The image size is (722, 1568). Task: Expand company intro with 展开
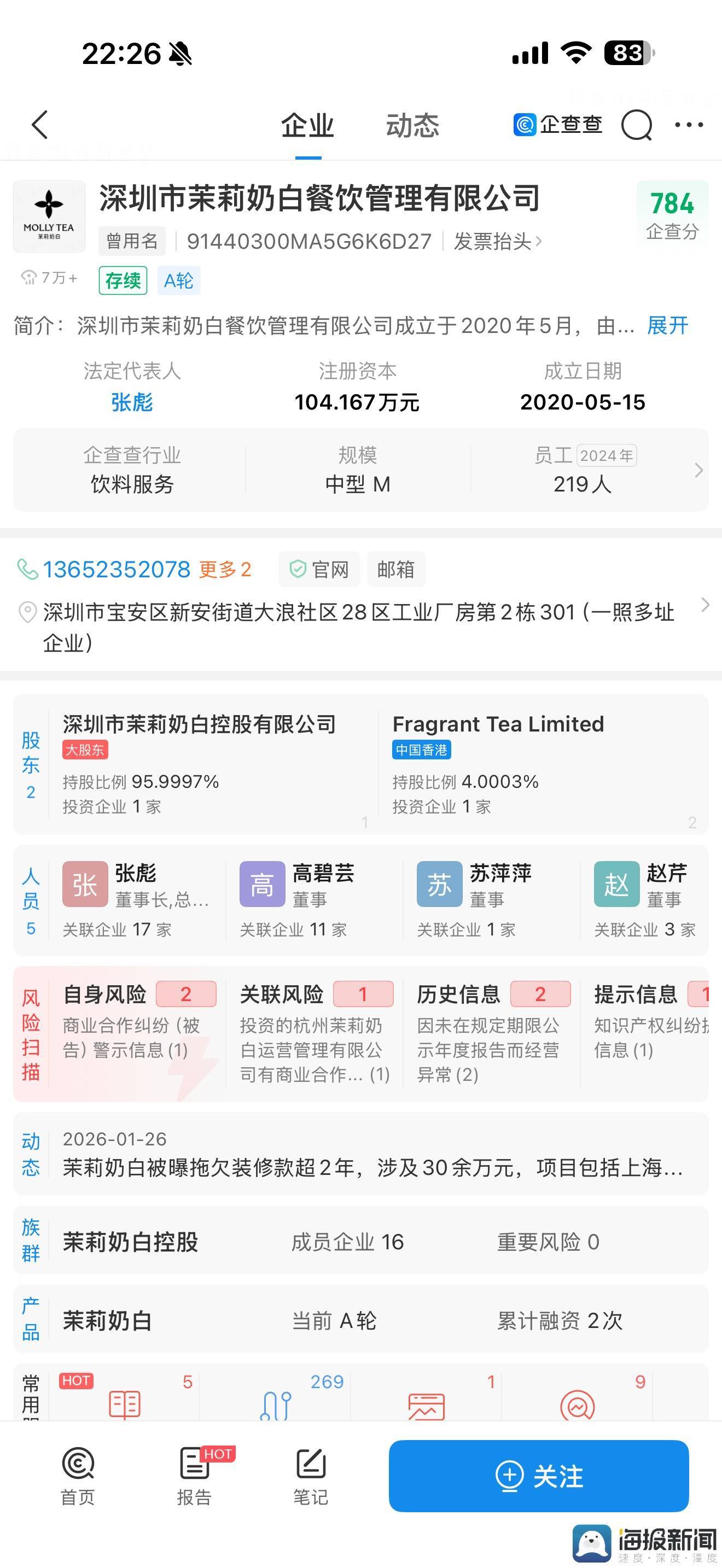point(667,326)
